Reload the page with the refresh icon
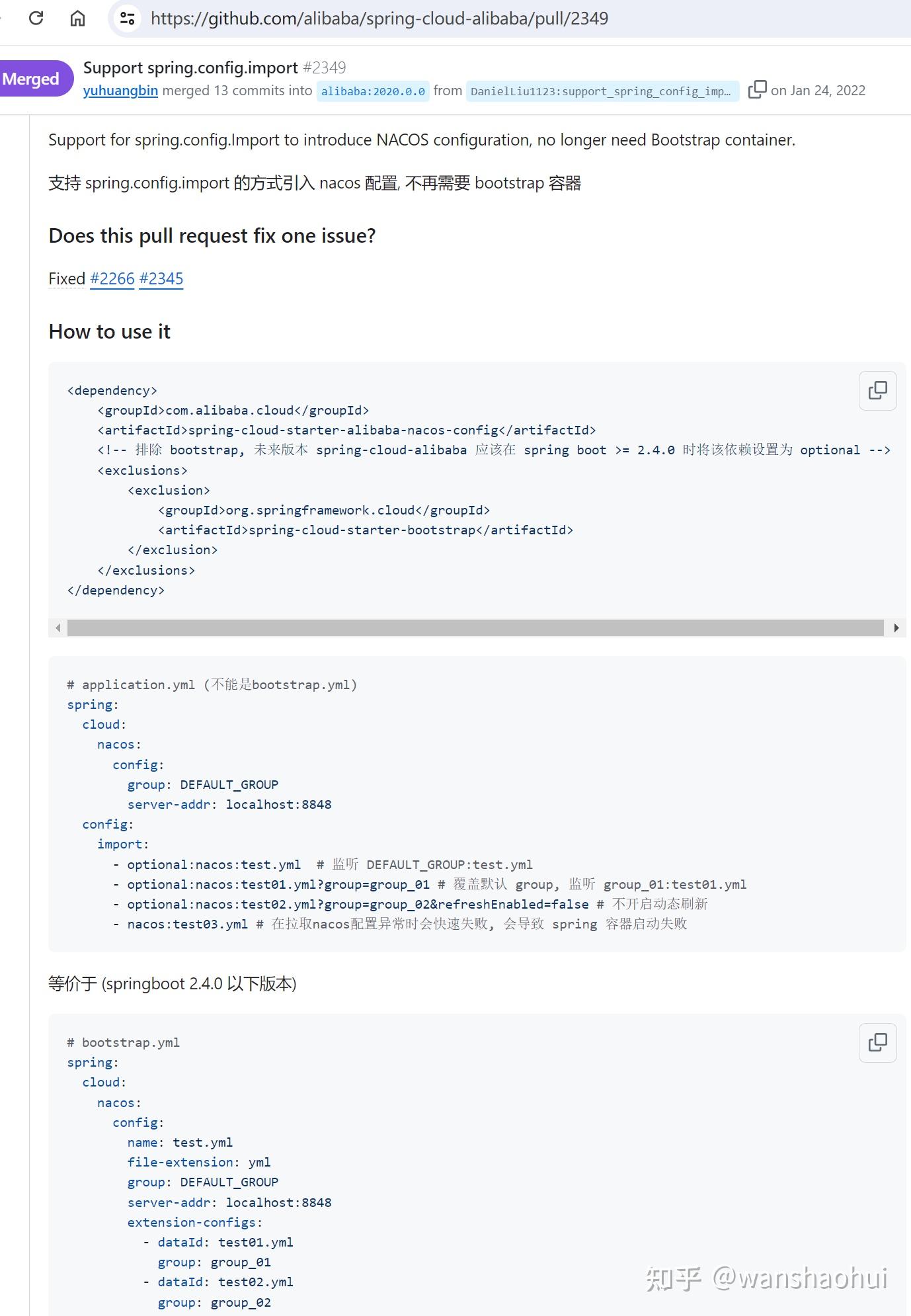Screen dimensions: 911x1316 36,18
